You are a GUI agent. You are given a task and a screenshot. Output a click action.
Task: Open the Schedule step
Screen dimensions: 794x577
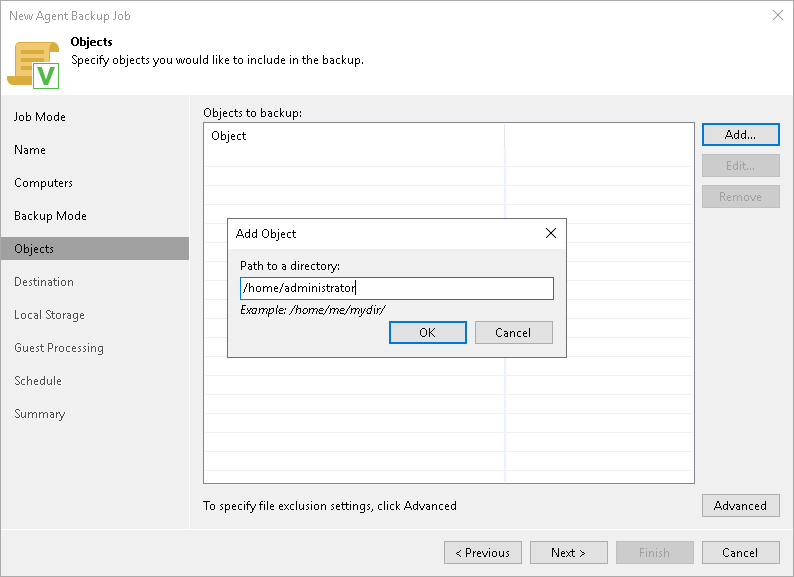[x=37, y=381]
